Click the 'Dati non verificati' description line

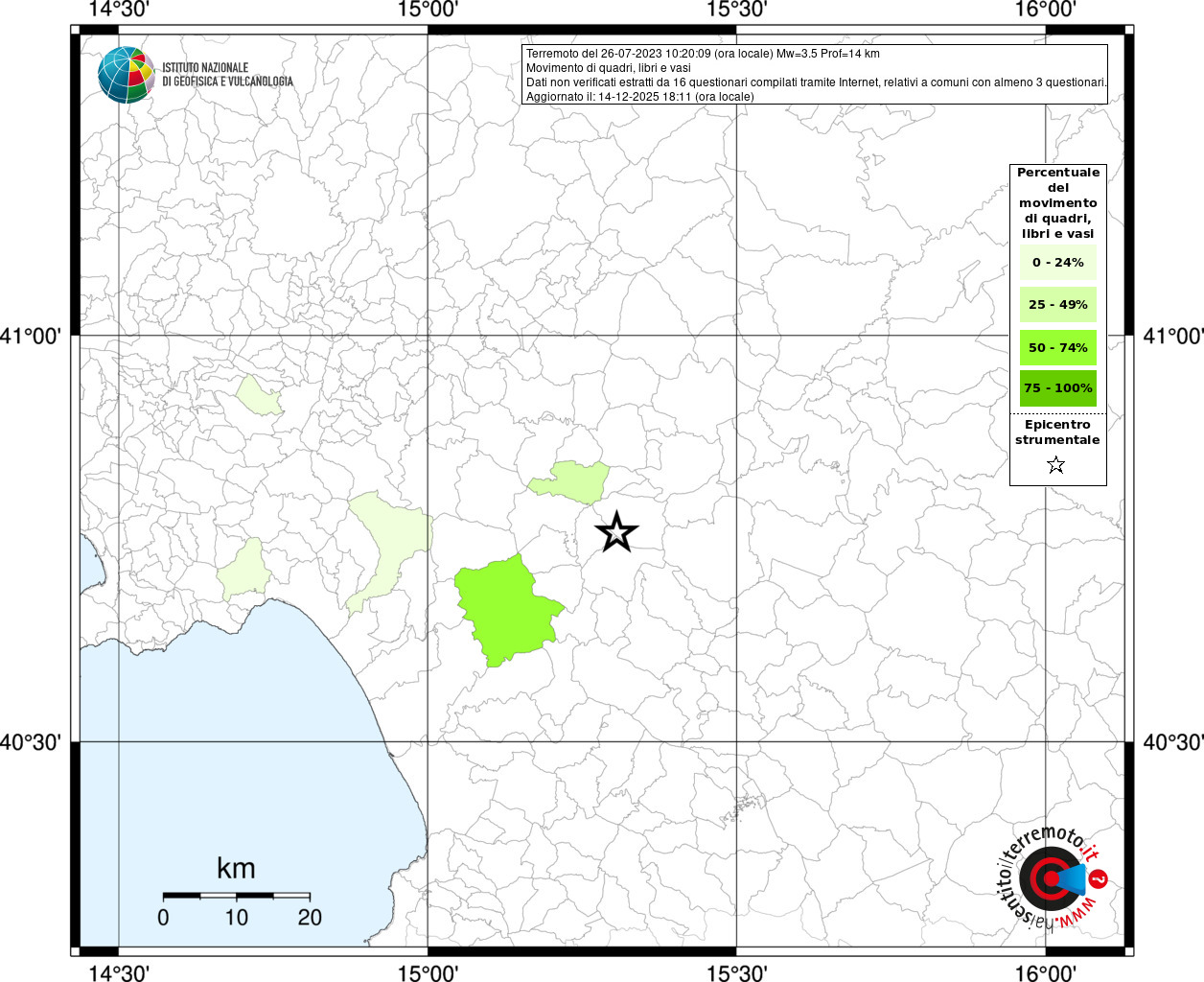tap(817, 82)
